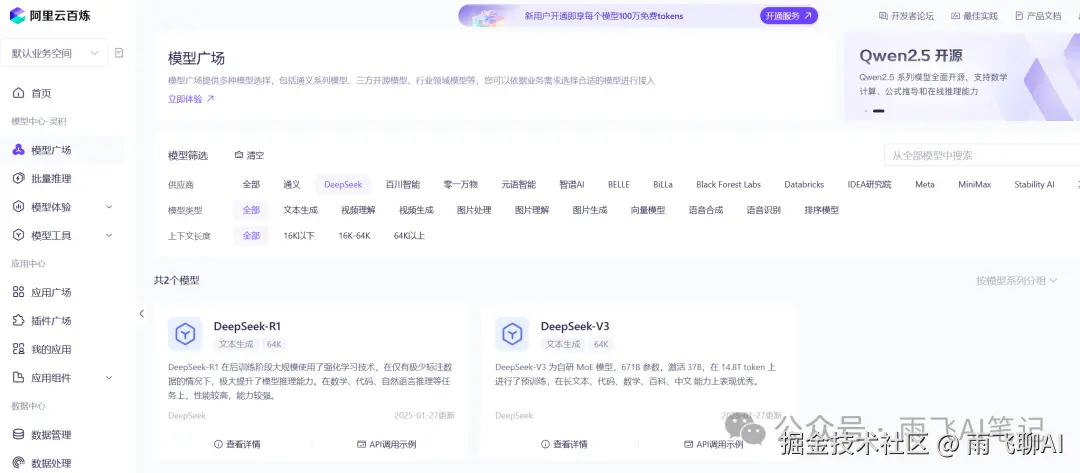The image size is (1080, 473).
Task: Click the 产品文档 icon in header
Action: click(x=1019, y=16)
